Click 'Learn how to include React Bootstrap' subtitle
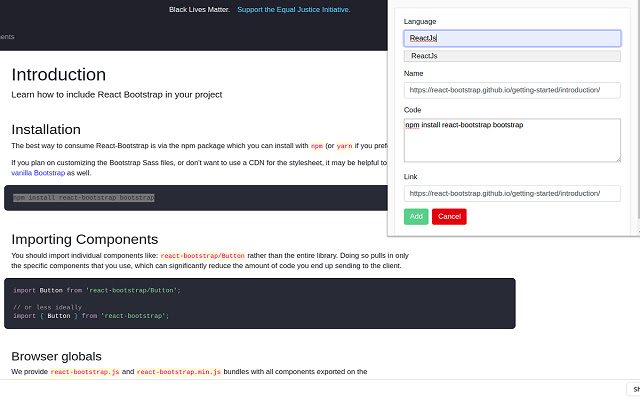 point(117,95)
